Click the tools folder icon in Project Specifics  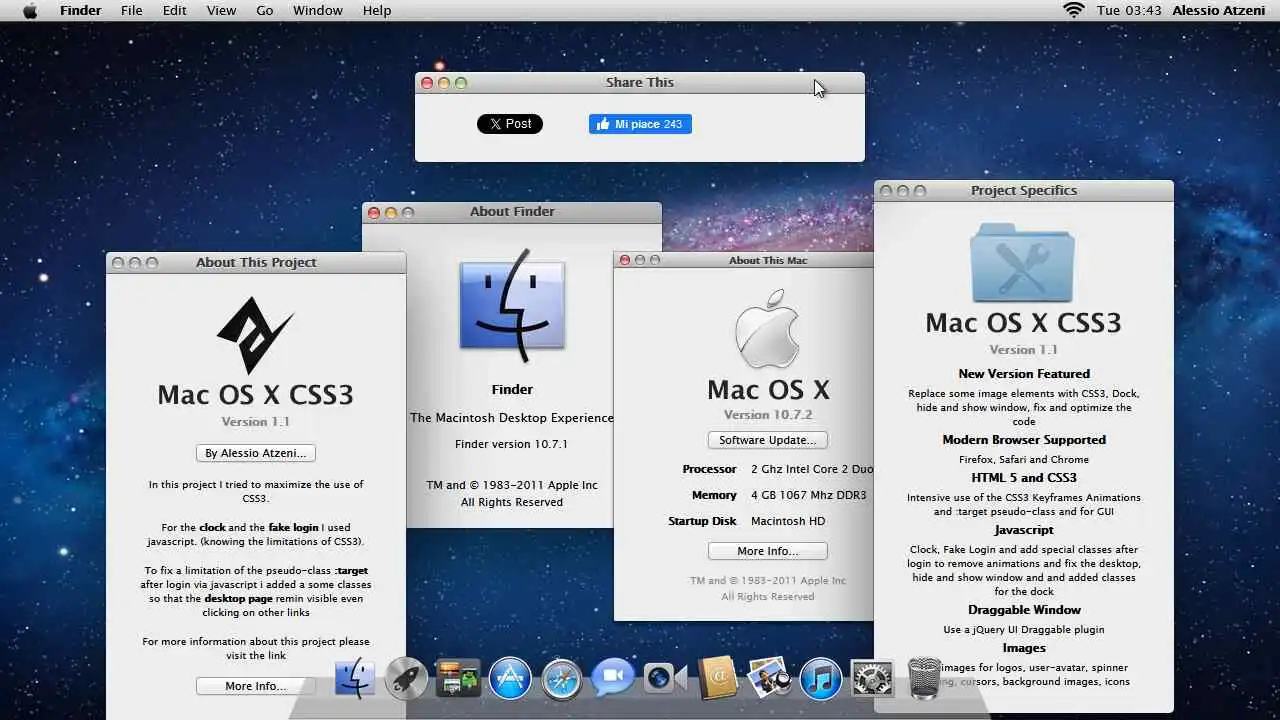(x=1023, y=263)
